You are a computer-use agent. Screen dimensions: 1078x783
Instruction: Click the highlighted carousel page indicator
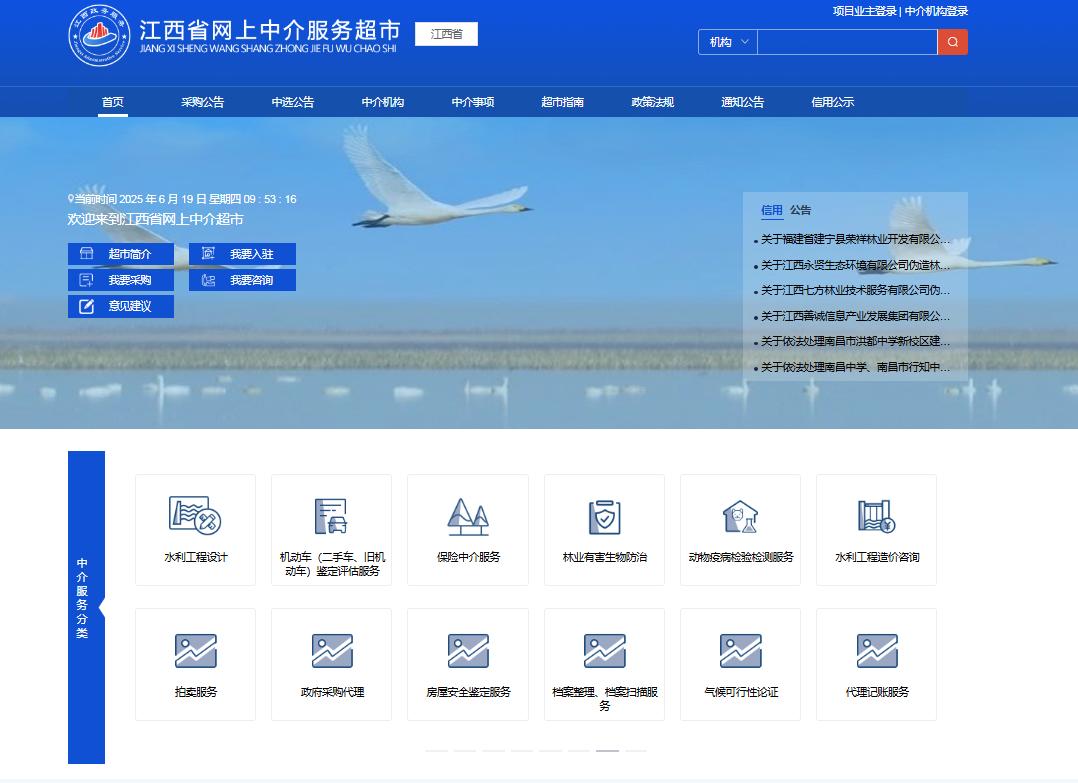point(607,750)
